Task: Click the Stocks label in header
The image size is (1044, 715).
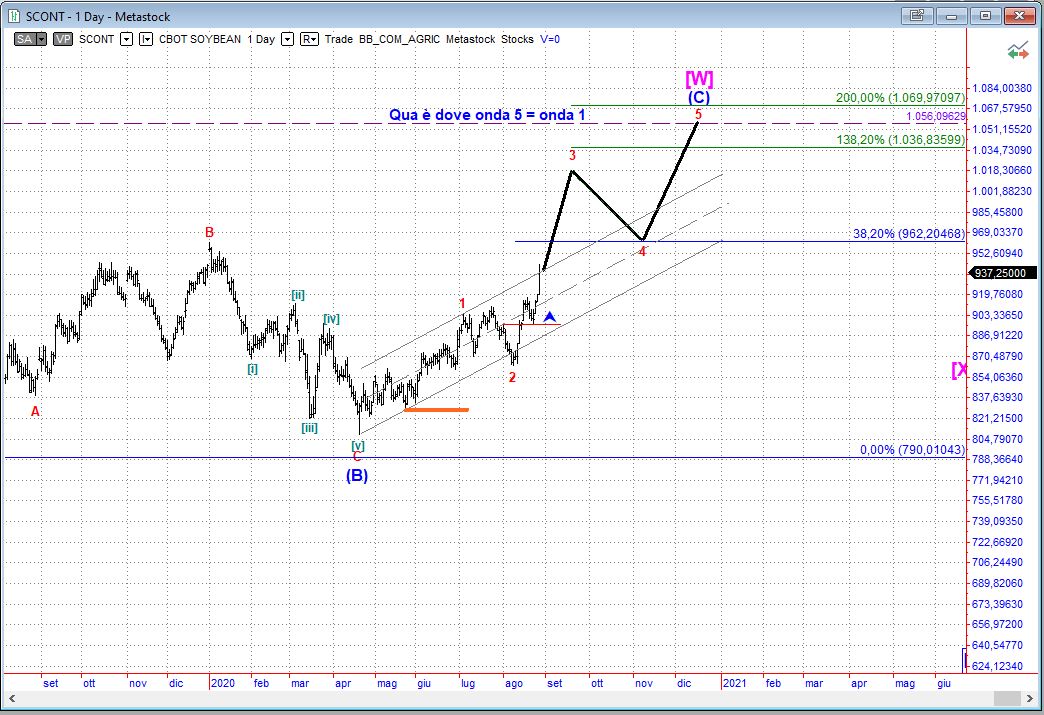Action: coord(517,39)
